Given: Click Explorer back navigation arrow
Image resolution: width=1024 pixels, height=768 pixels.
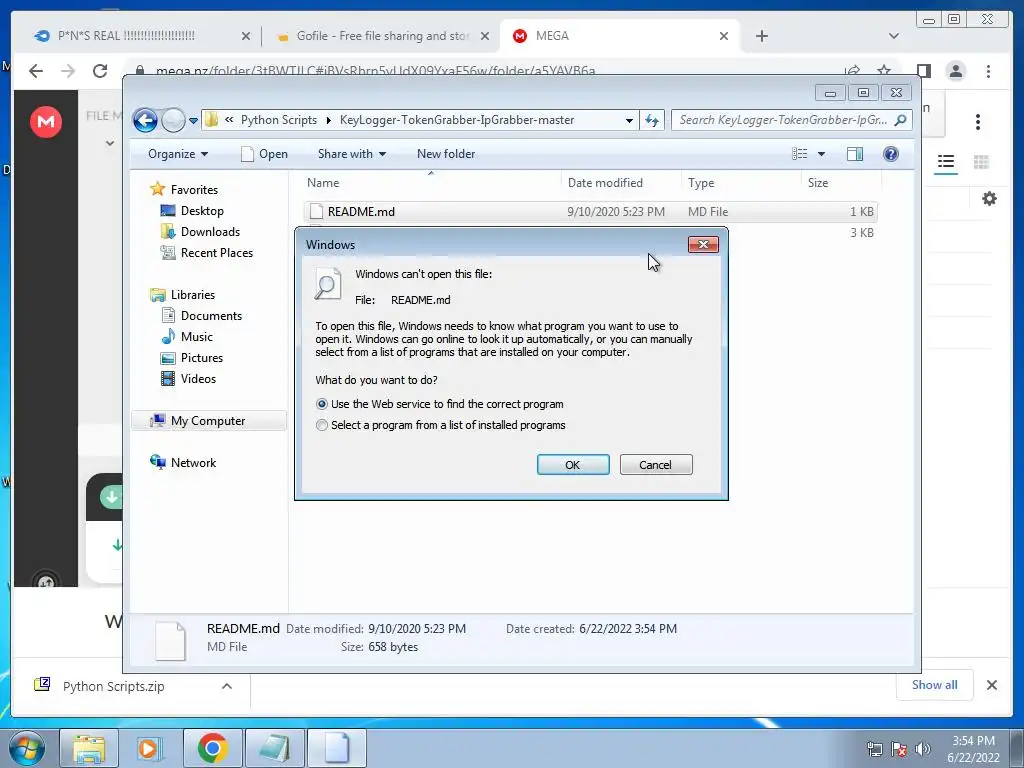Looking at the screenshot, I should pos(145,120).
